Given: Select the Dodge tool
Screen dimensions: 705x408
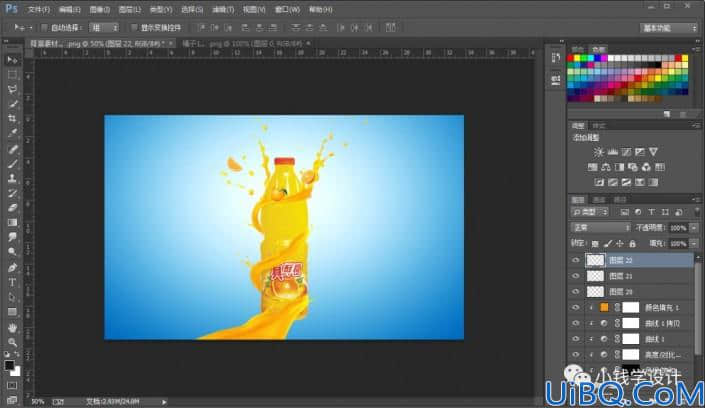Looking at the screenshot, I should 12,251.
